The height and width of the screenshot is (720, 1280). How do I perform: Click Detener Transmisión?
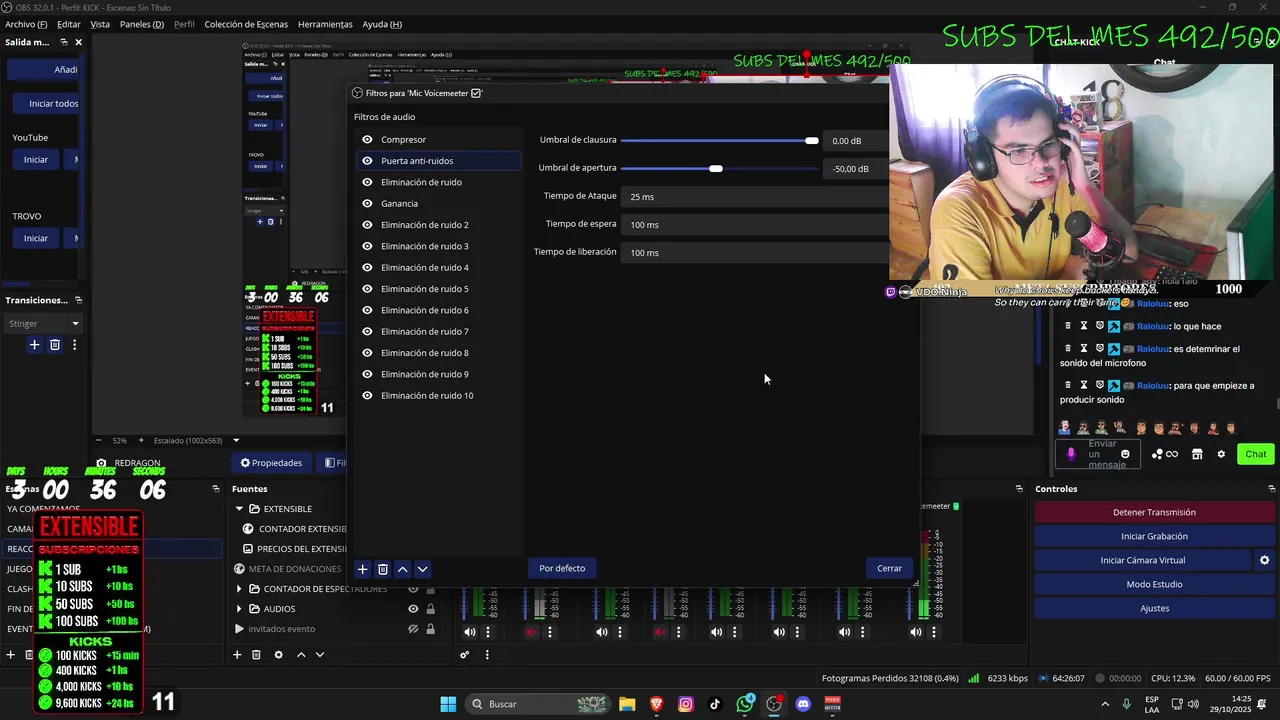pos(1154,512)
